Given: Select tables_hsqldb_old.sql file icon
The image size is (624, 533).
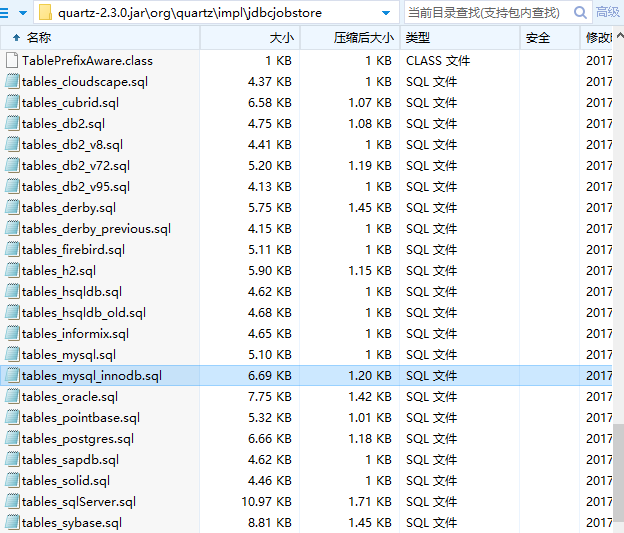Looking at the screenshot, I should pyautogui.click(x=12, y=312).
